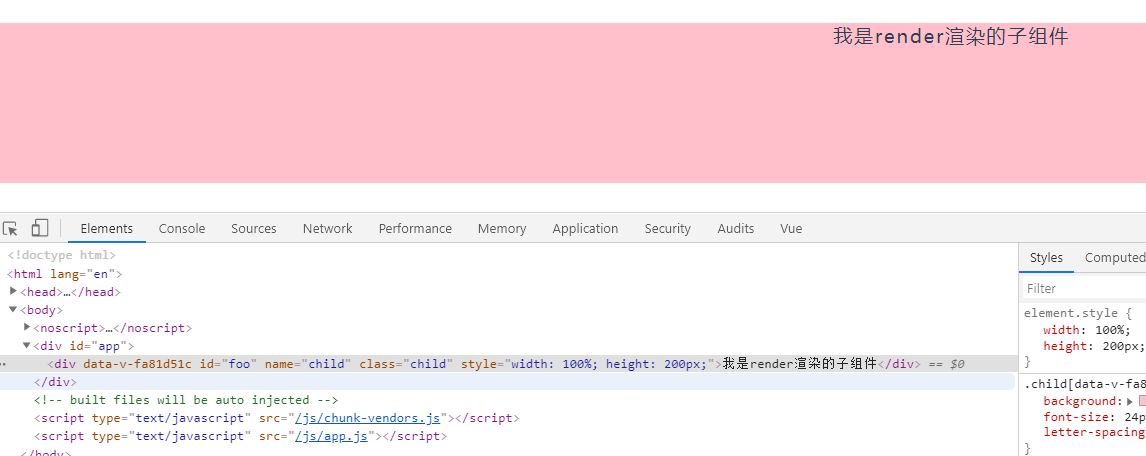
Task: Open the Security tab
Action: coord(667,229)
